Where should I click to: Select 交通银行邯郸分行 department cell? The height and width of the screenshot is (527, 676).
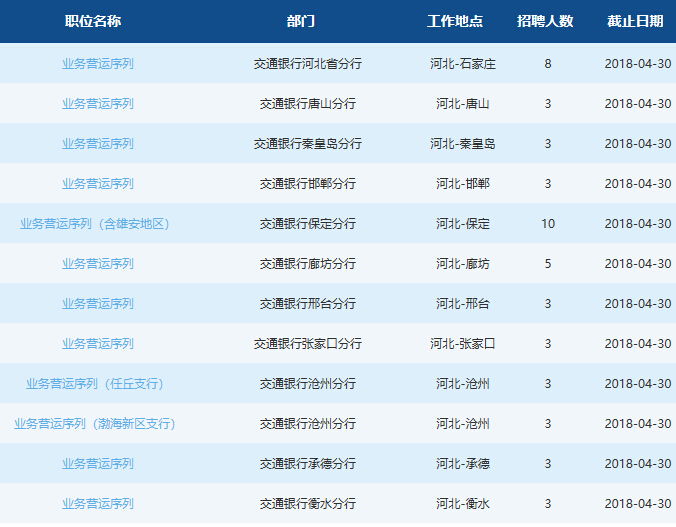pos(307,184)
